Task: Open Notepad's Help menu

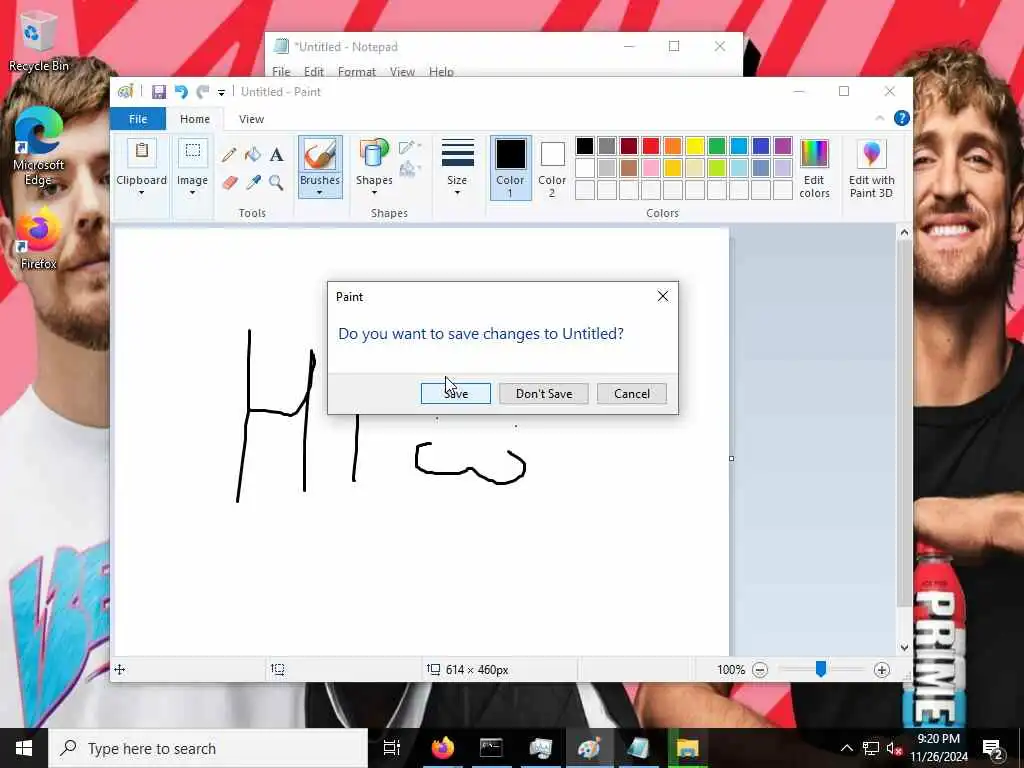Action: tap(441, 71)
